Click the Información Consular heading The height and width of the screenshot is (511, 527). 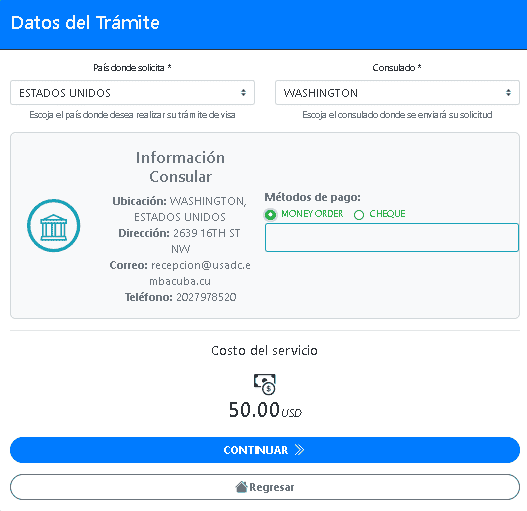[180, 167]
